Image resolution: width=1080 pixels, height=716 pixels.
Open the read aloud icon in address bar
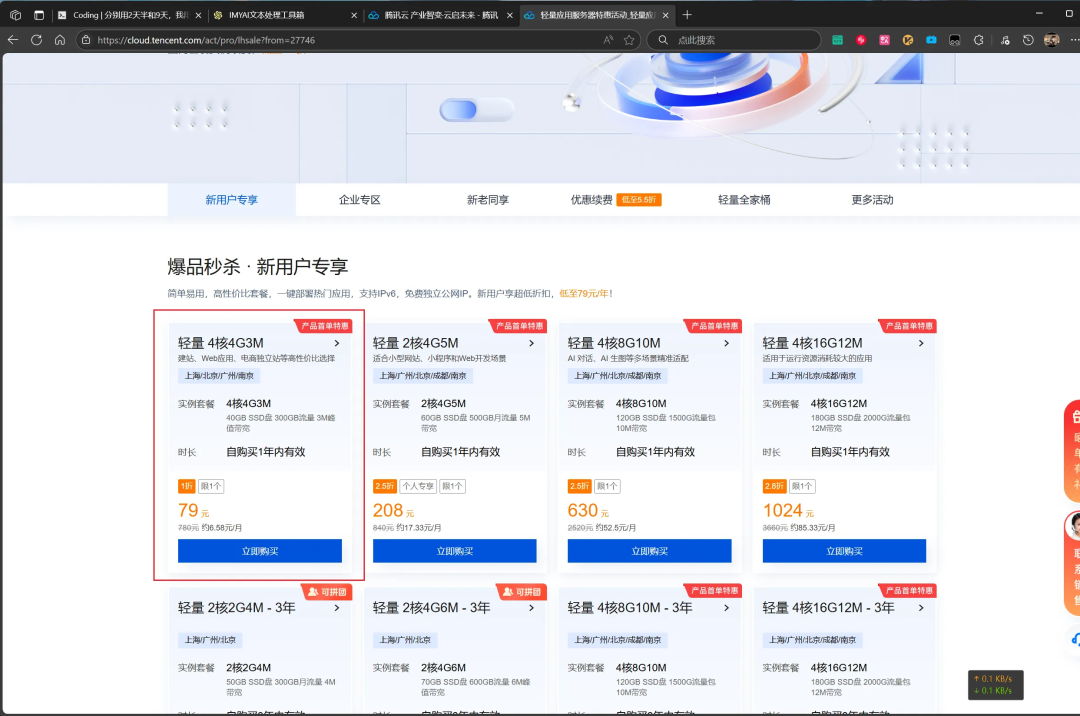coord(608,40)
